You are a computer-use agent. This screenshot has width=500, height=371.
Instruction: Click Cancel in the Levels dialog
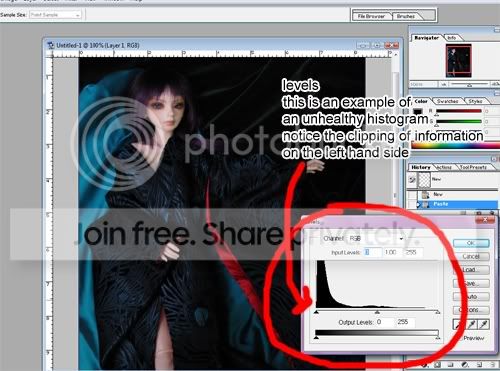click(471, 256)
